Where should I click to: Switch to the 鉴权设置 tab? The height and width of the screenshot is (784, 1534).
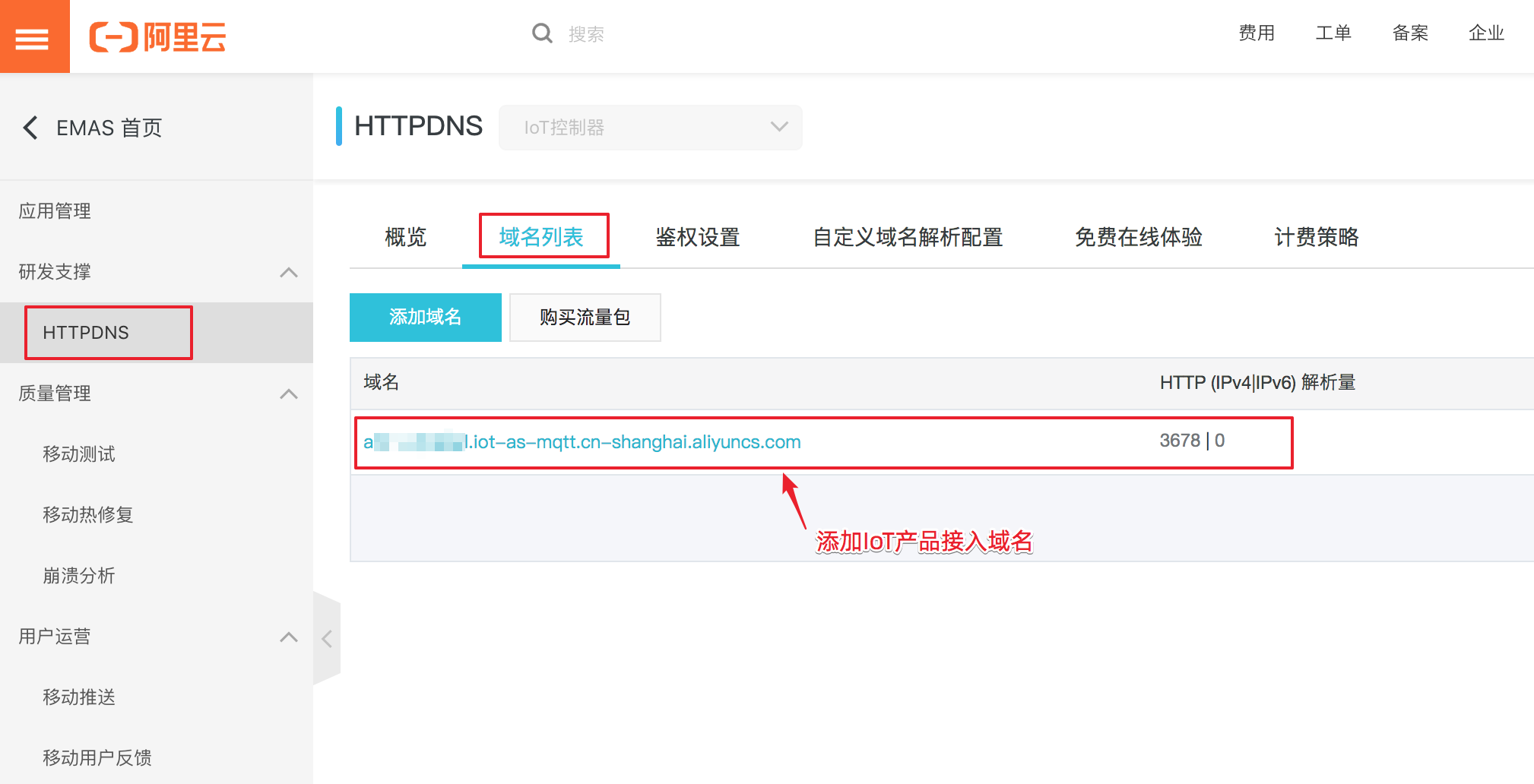pyautogui.click(x=698, y=237)
